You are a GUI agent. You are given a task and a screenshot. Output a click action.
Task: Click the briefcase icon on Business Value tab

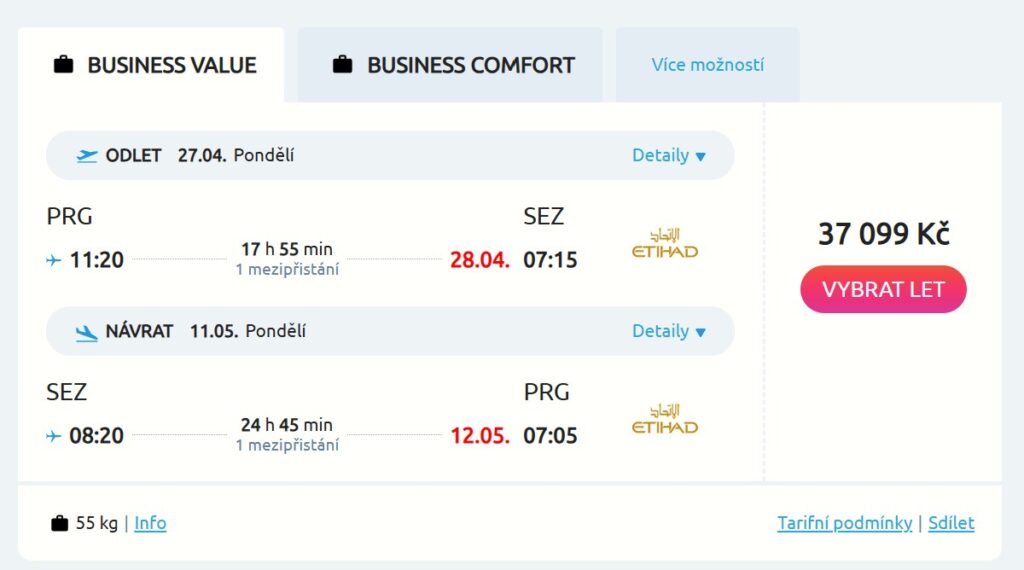pos(63,66)
